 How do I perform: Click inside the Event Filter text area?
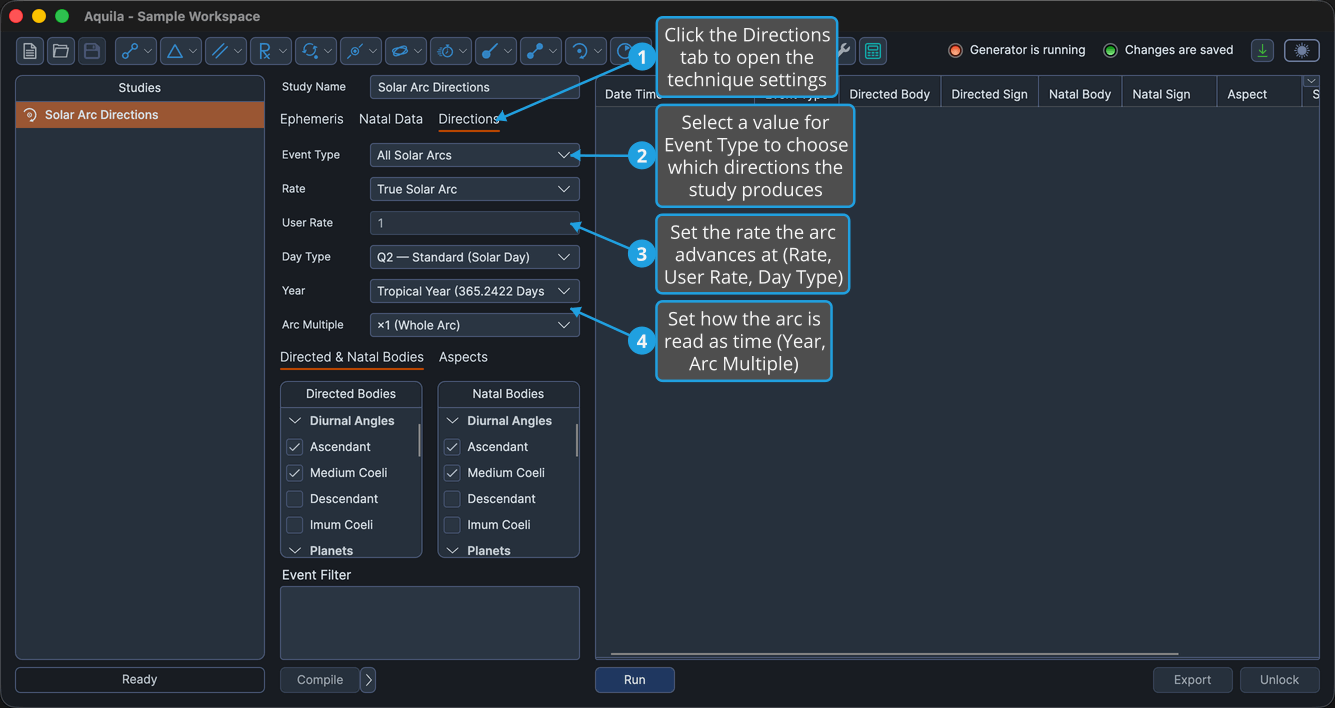click(x=430, y=623)
